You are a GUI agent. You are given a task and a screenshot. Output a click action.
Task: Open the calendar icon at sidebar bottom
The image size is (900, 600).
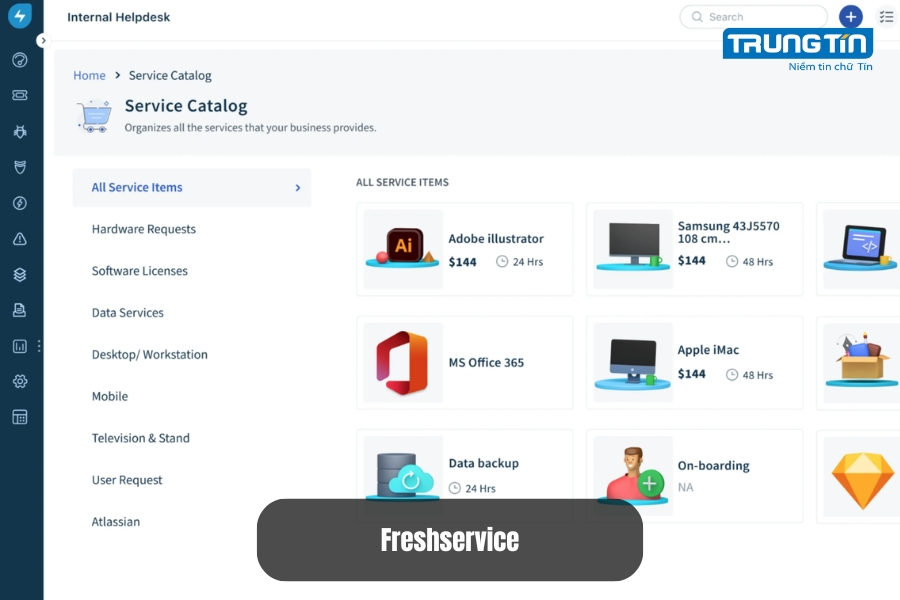19,417
